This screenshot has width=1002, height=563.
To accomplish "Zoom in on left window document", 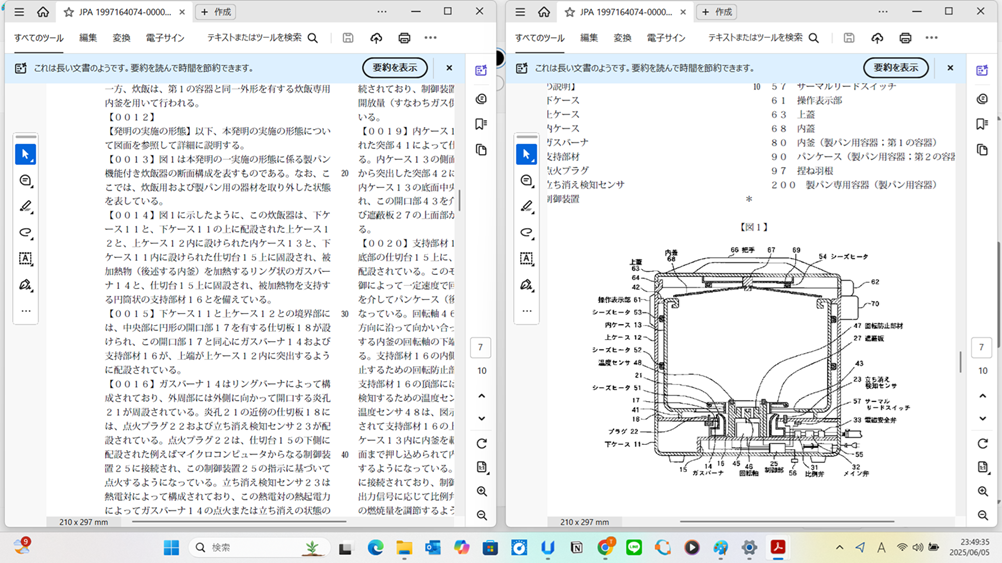I will (482, 491).
